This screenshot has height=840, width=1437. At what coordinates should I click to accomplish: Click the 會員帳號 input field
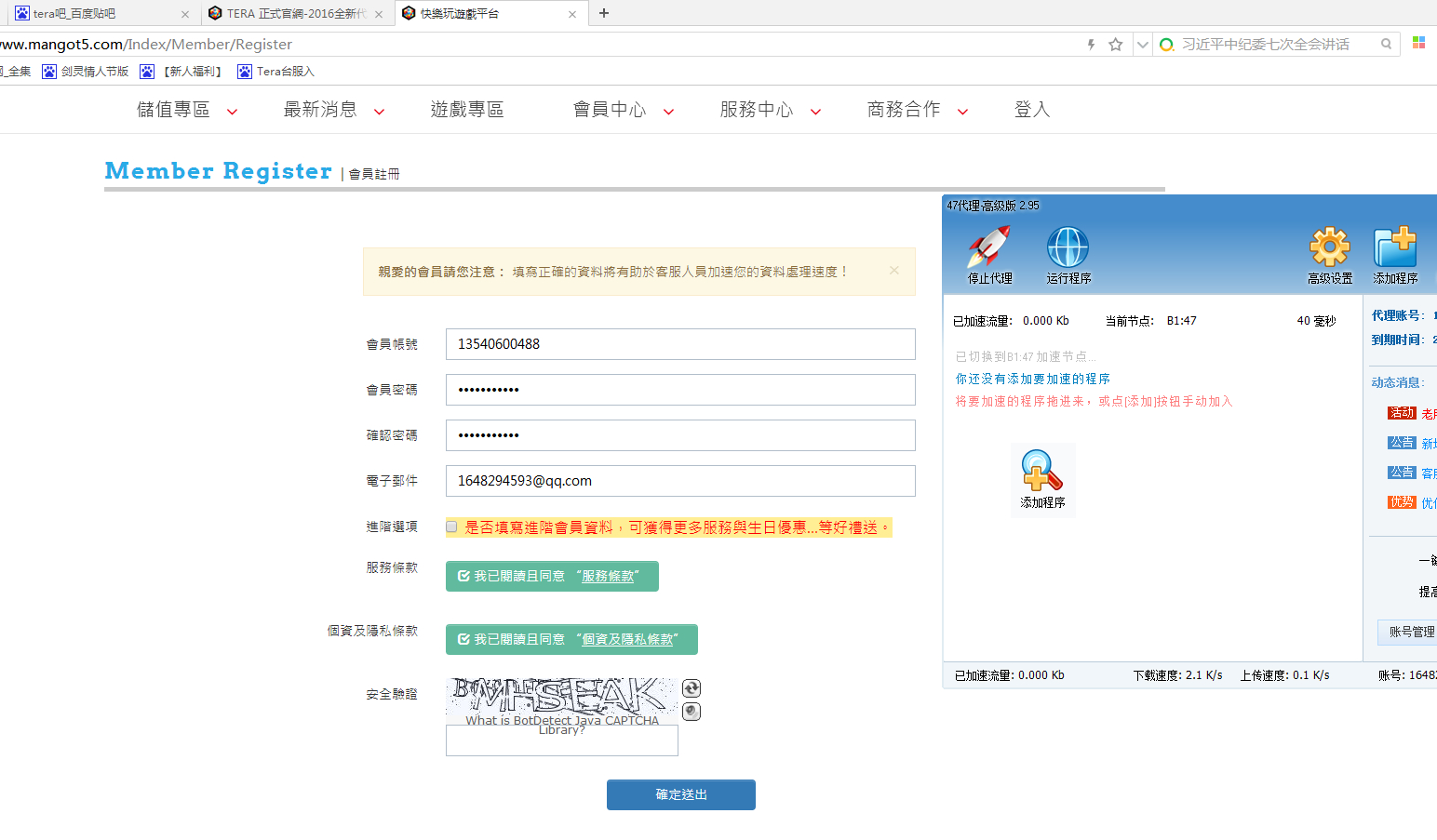680,344
